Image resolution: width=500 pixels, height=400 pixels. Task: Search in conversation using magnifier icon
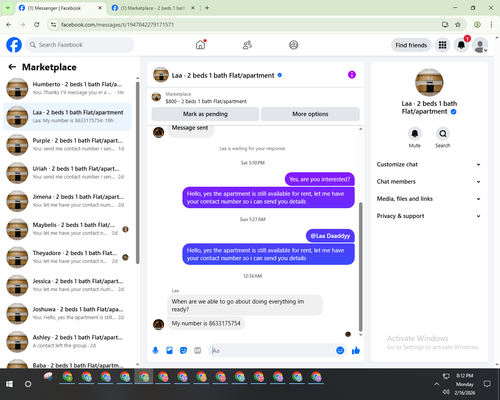[443, 134]
